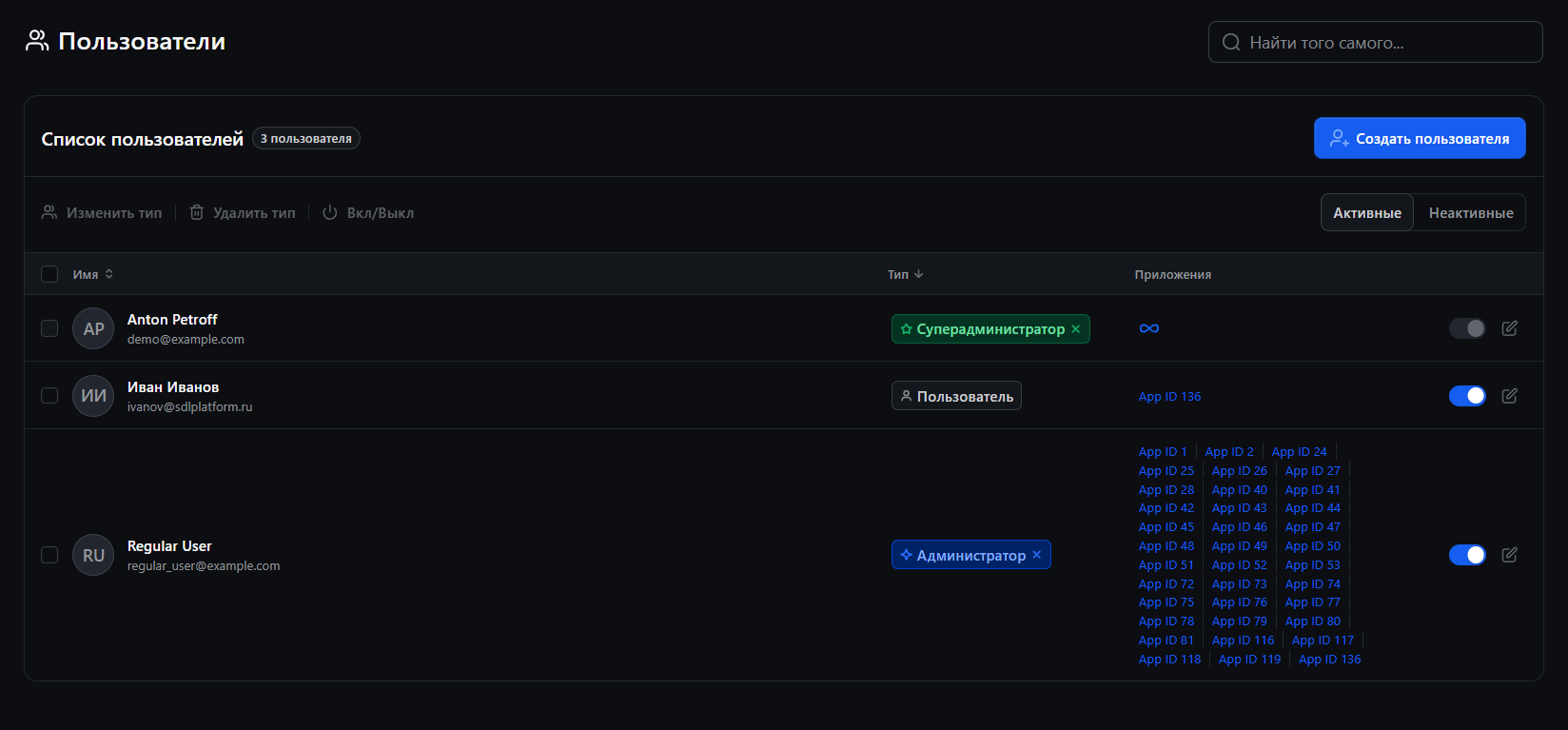Screen dimensions: 1568x730
Task: Open App ID 1 link
Action: pos(1163,452)
